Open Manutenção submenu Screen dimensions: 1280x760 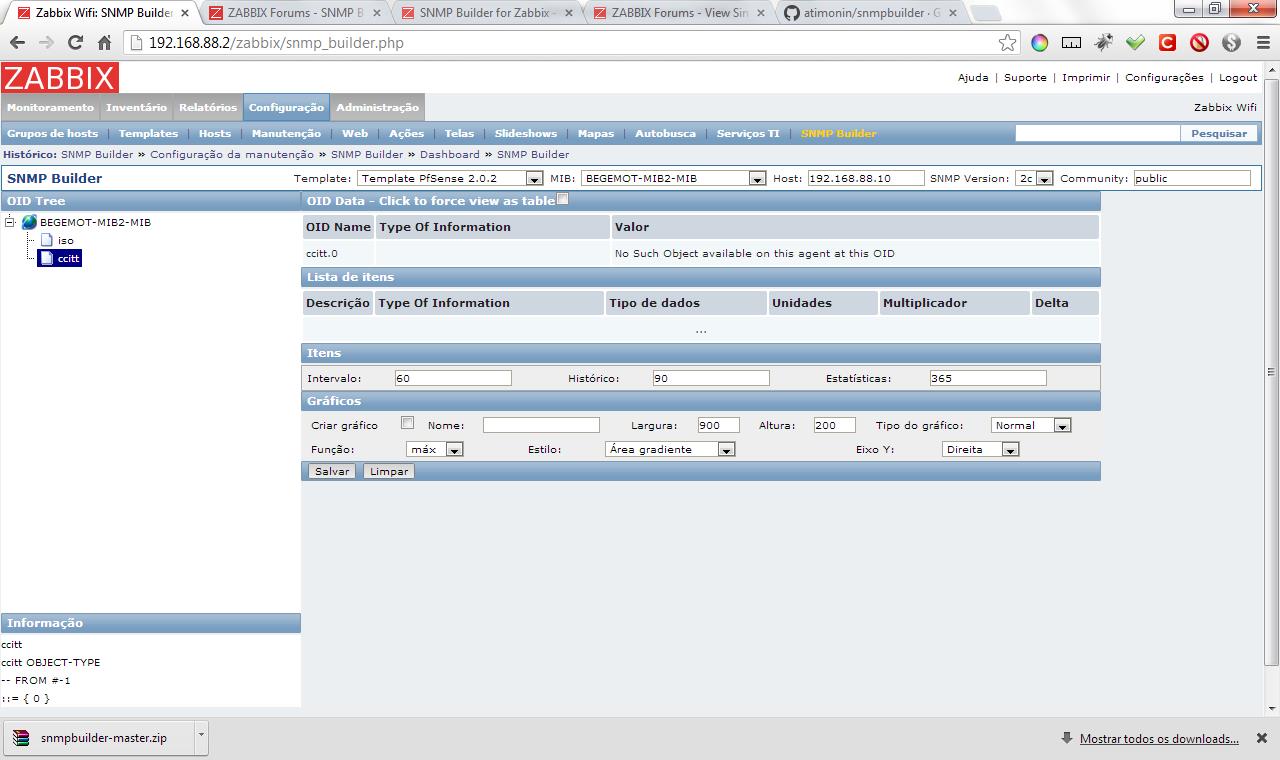point(286,133)
